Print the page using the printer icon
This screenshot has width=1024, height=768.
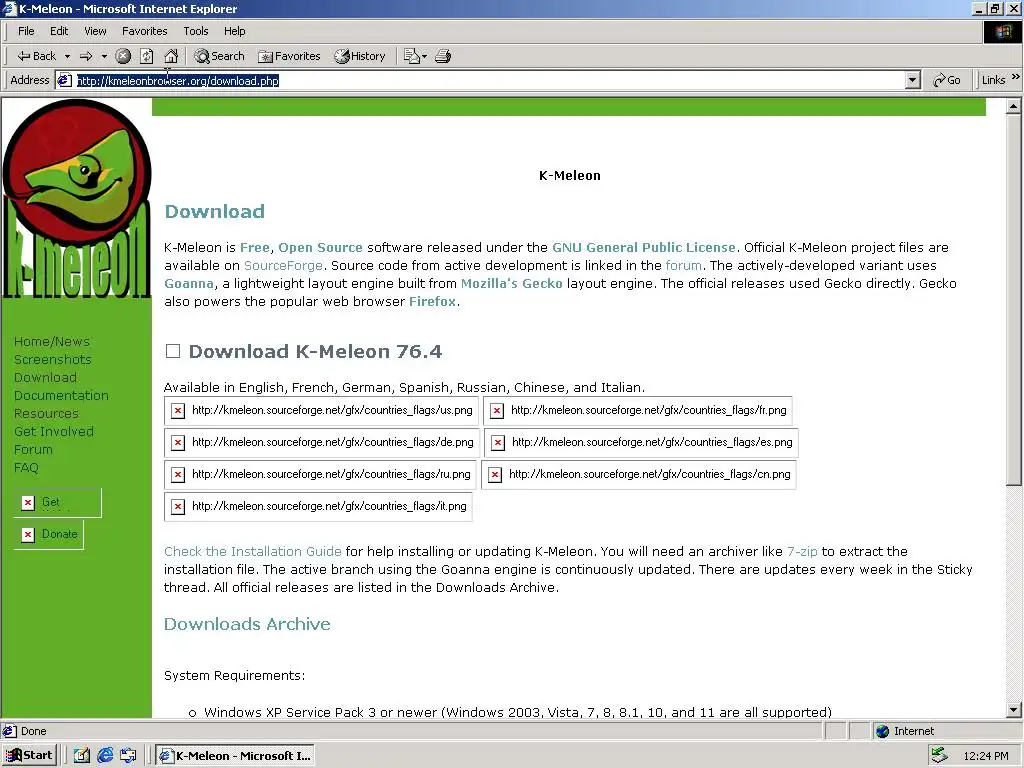(443, 56)
